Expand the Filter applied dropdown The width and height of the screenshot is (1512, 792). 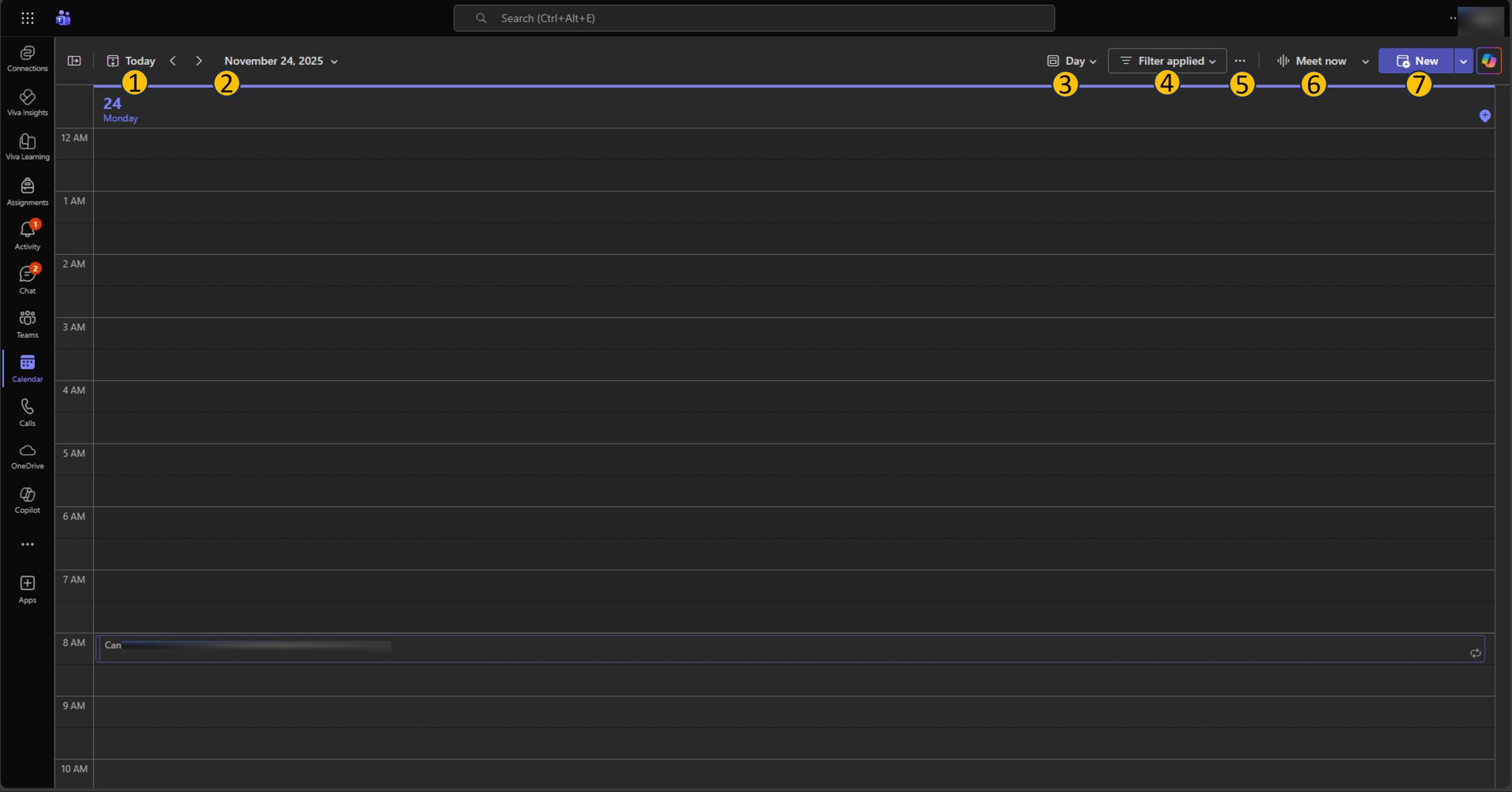click(1168, 61)
